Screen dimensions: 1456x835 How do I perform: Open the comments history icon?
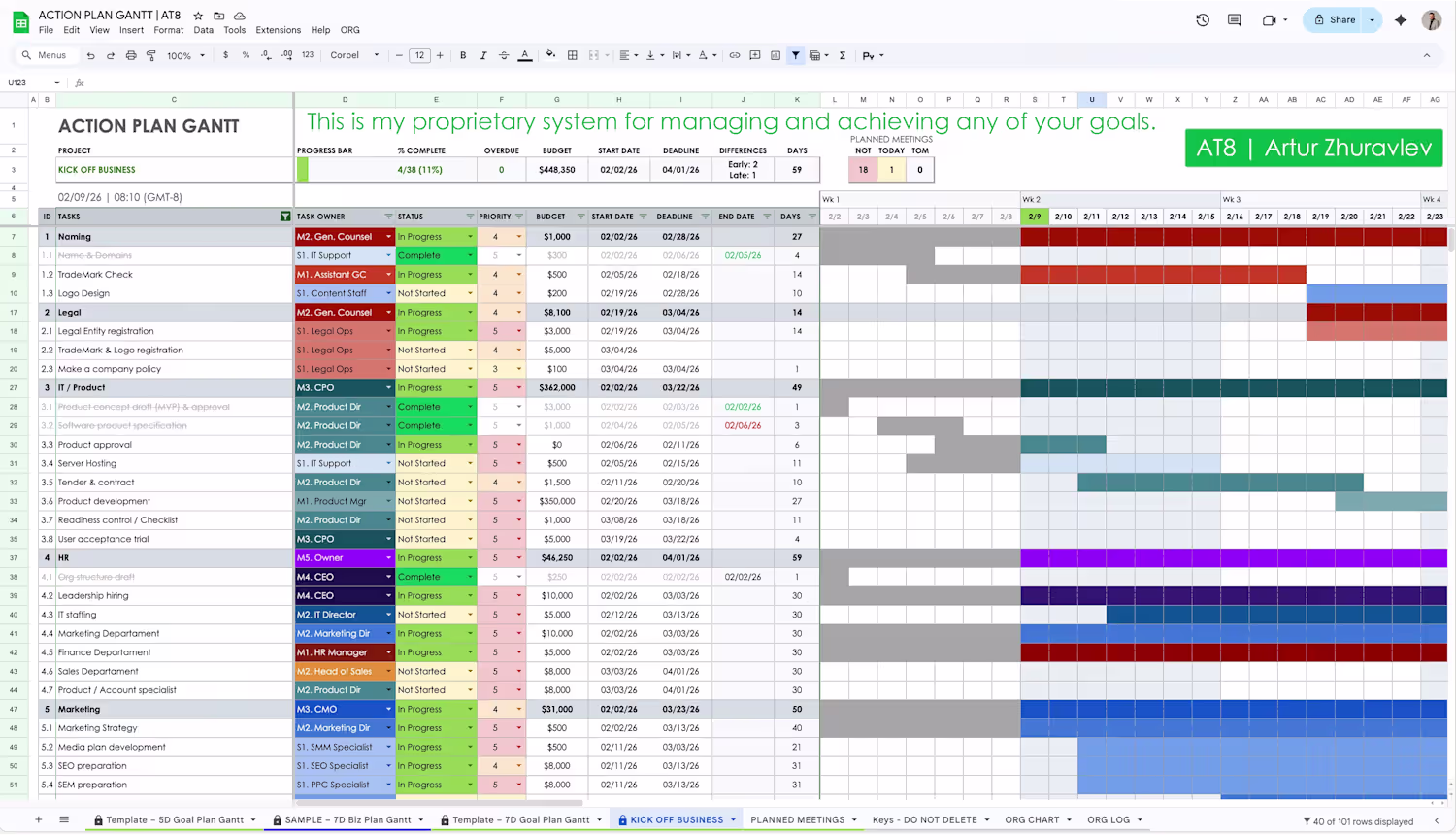(1235, 19)
